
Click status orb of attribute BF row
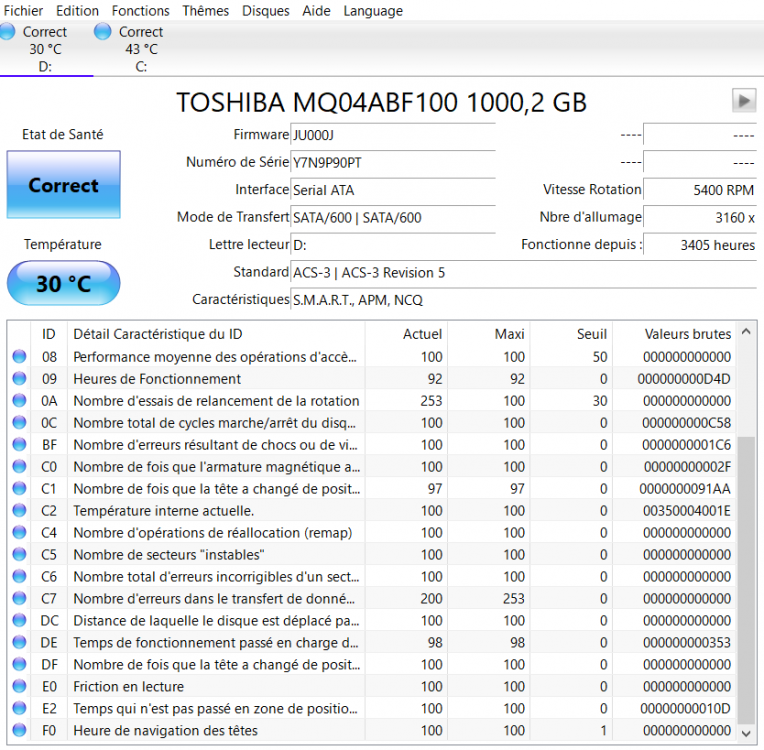19,444
